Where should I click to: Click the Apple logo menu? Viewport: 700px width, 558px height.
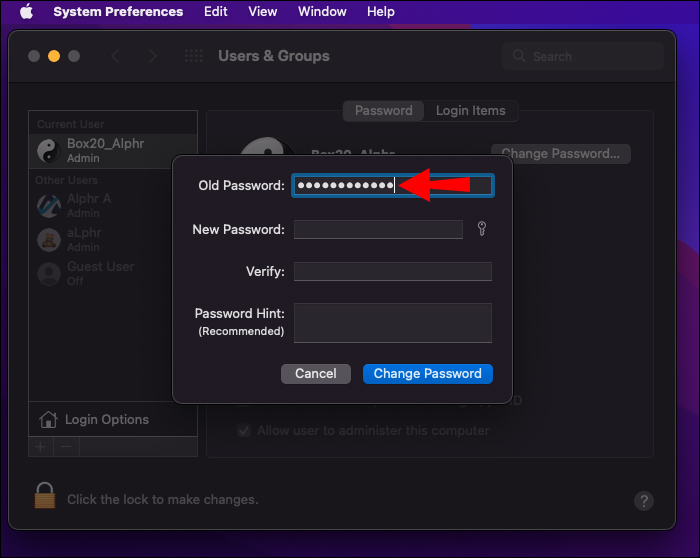(x=26, y=12)
